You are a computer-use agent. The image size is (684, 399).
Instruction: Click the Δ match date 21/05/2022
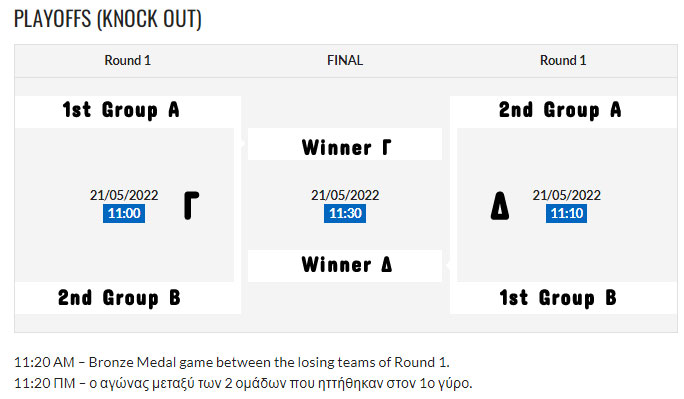566,195
